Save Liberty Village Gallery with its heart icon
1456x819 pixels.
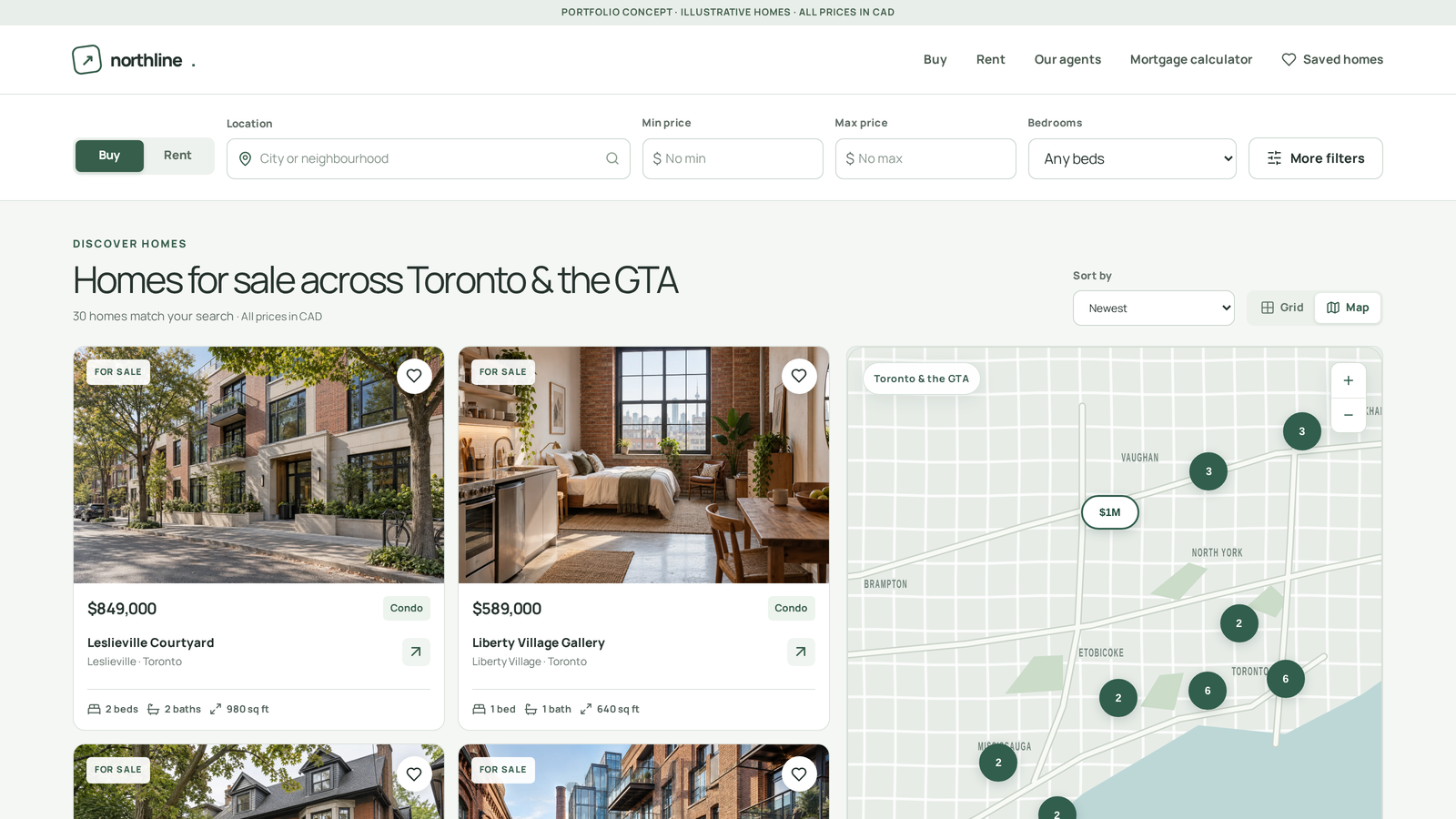[x=799, y=376]
